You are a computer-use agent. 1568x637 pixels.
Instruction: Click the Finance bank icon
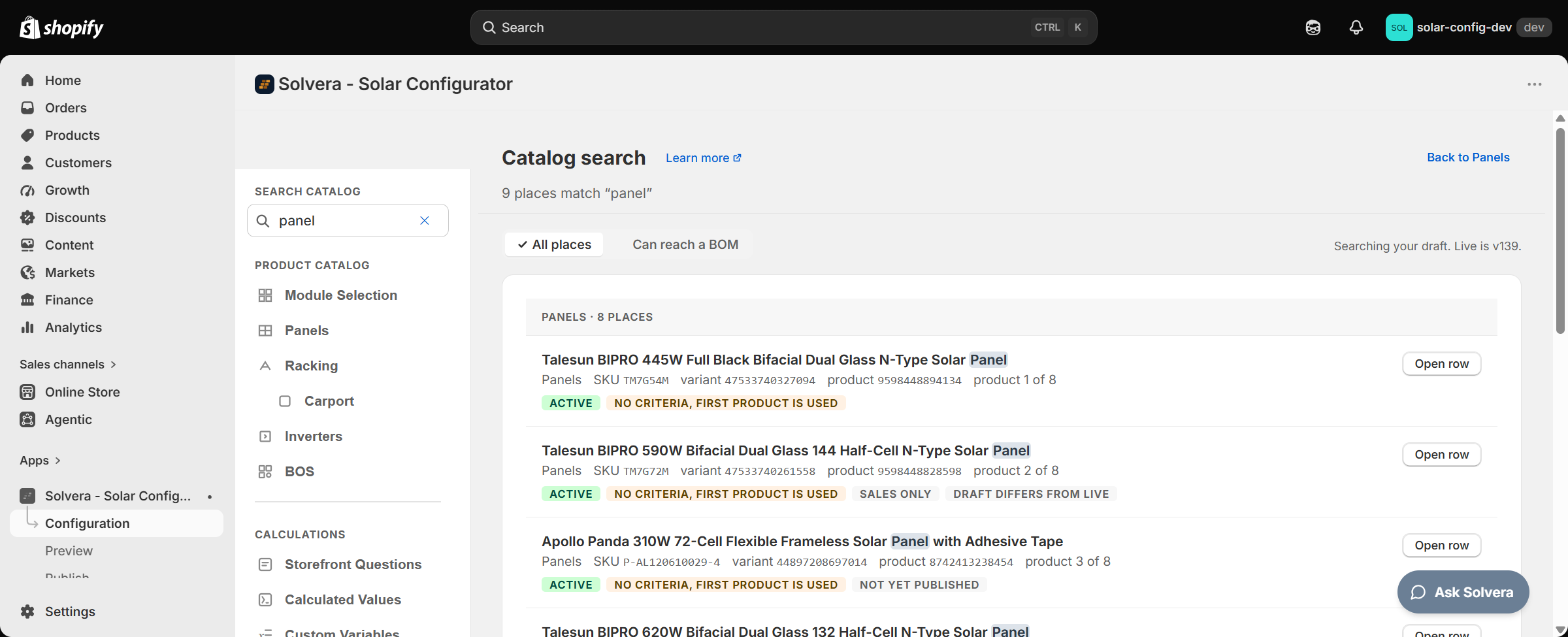[x=27, y=300]
